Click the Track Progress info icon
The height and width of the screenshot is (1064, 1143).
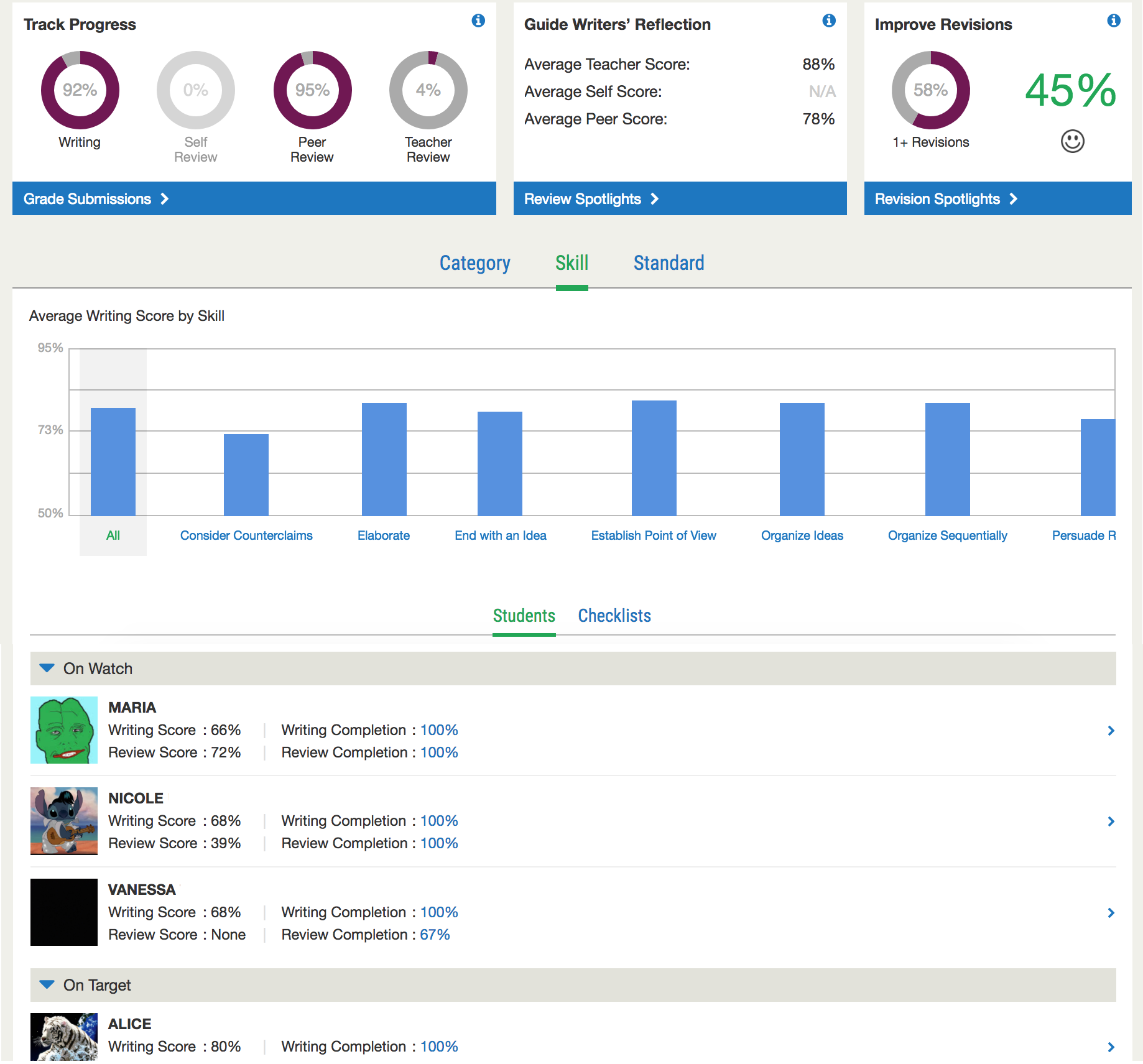pyautogui.click(x=478, y=21)
